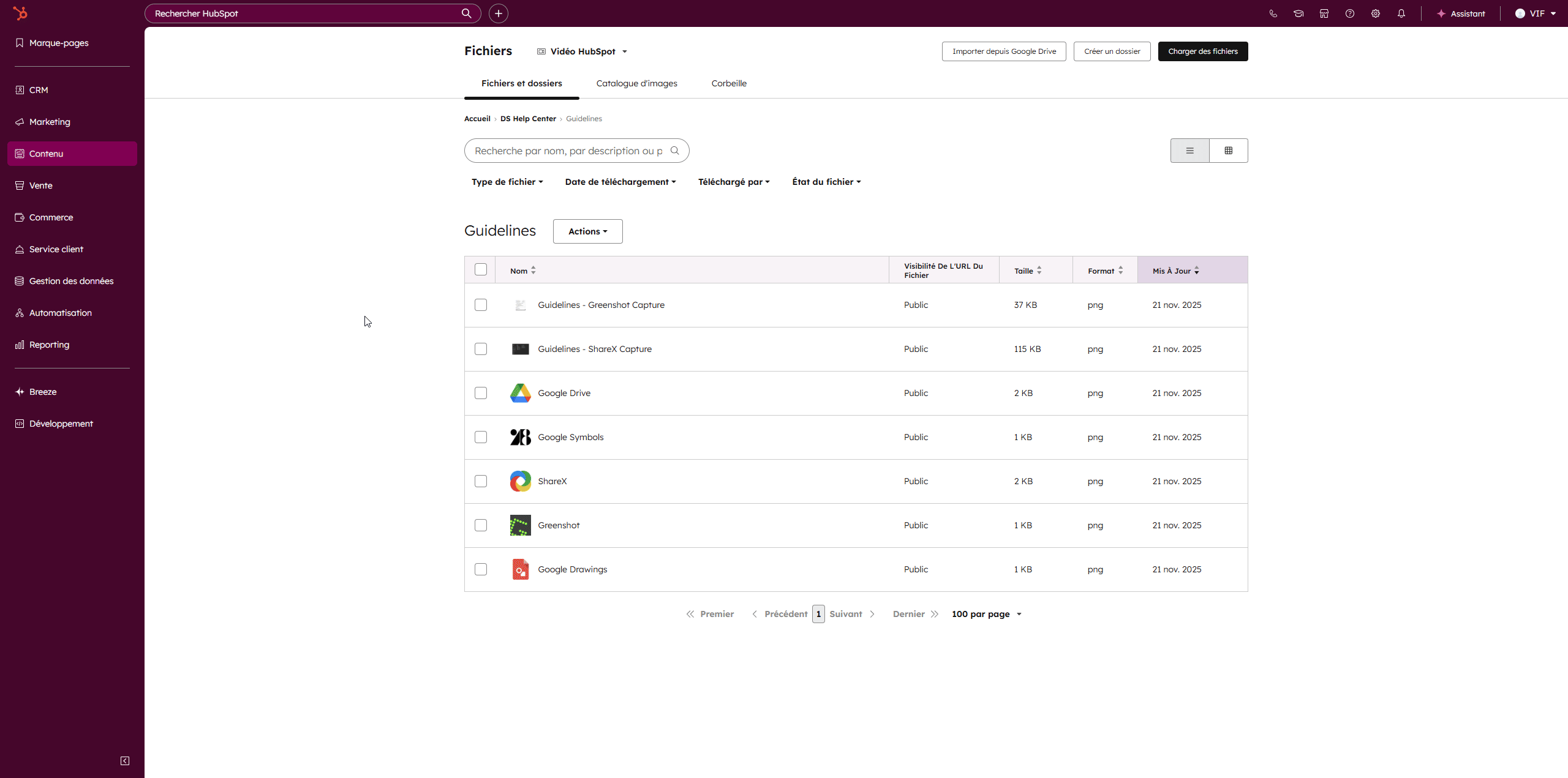The image size is (1568, 778).
Task: Open the settings gear icon
Action: [x=1376, y=13]
